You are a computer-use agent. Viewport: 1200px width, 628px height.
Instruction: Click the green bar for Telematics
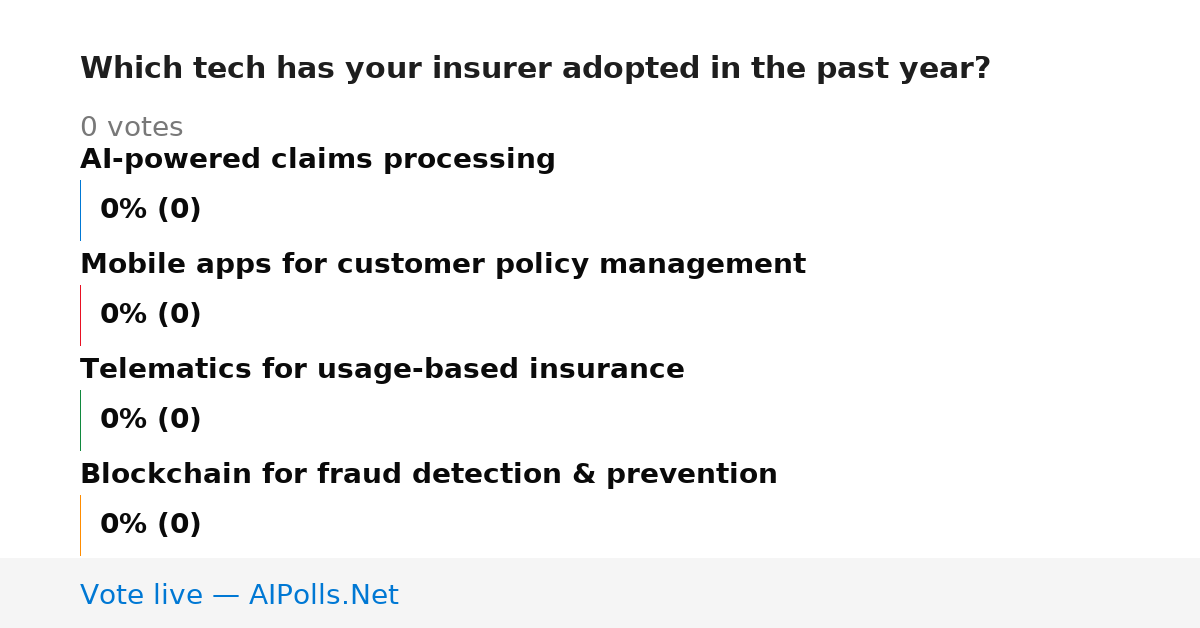(80, 420)
